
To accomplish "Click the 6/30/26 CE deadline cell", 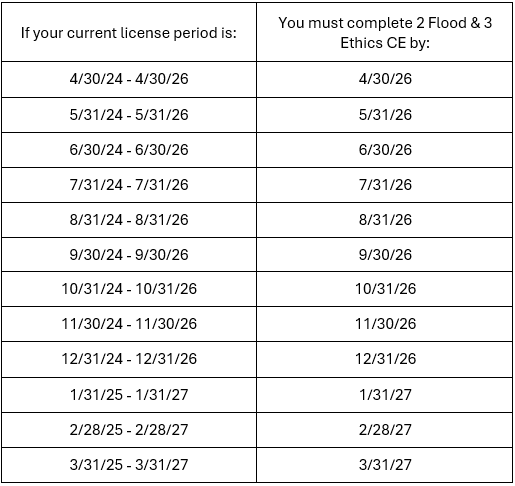I will tap(385, 150).
